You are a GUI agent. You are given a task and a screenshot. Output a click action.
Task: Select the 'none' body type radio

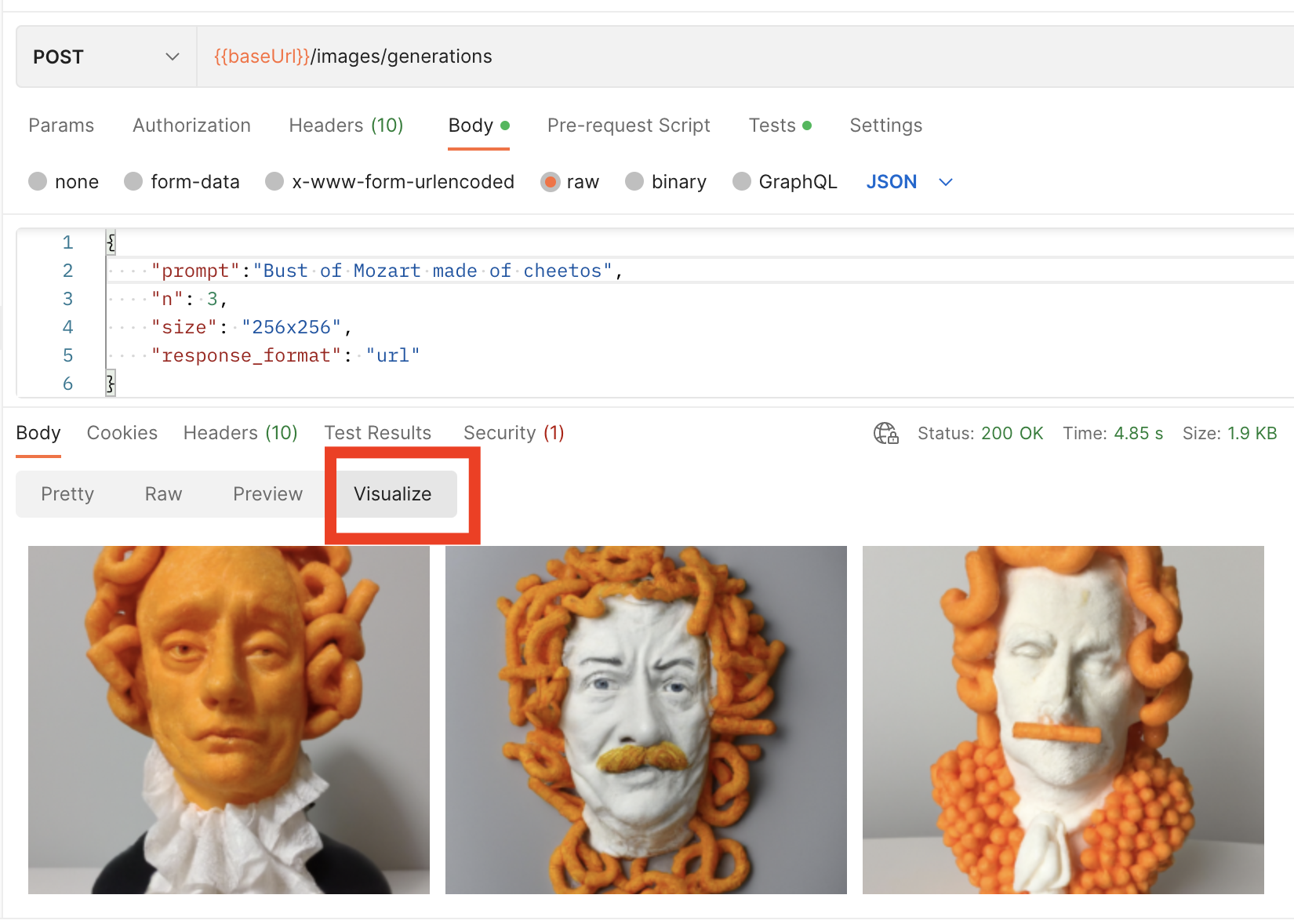point(38,182)
